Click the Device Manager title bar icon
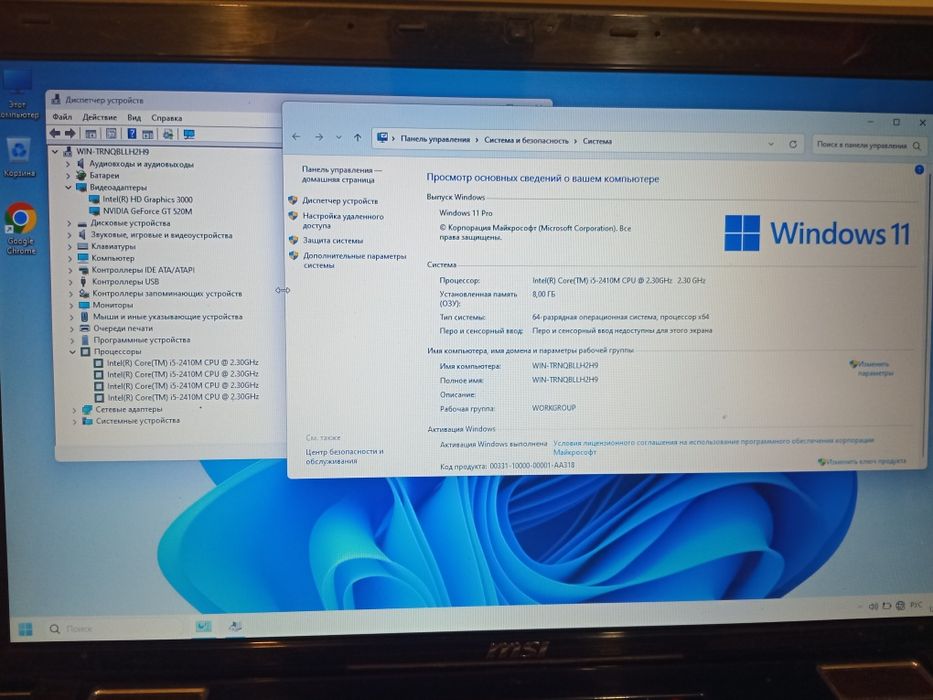Screen dimensions: 933x700 coord(56,99)
